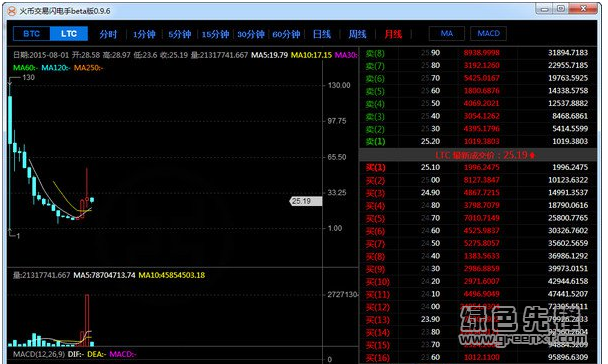Select the 15分钟 chart interval
The height and width of the screenshot is (364, 608).
[x=215, y=35]
